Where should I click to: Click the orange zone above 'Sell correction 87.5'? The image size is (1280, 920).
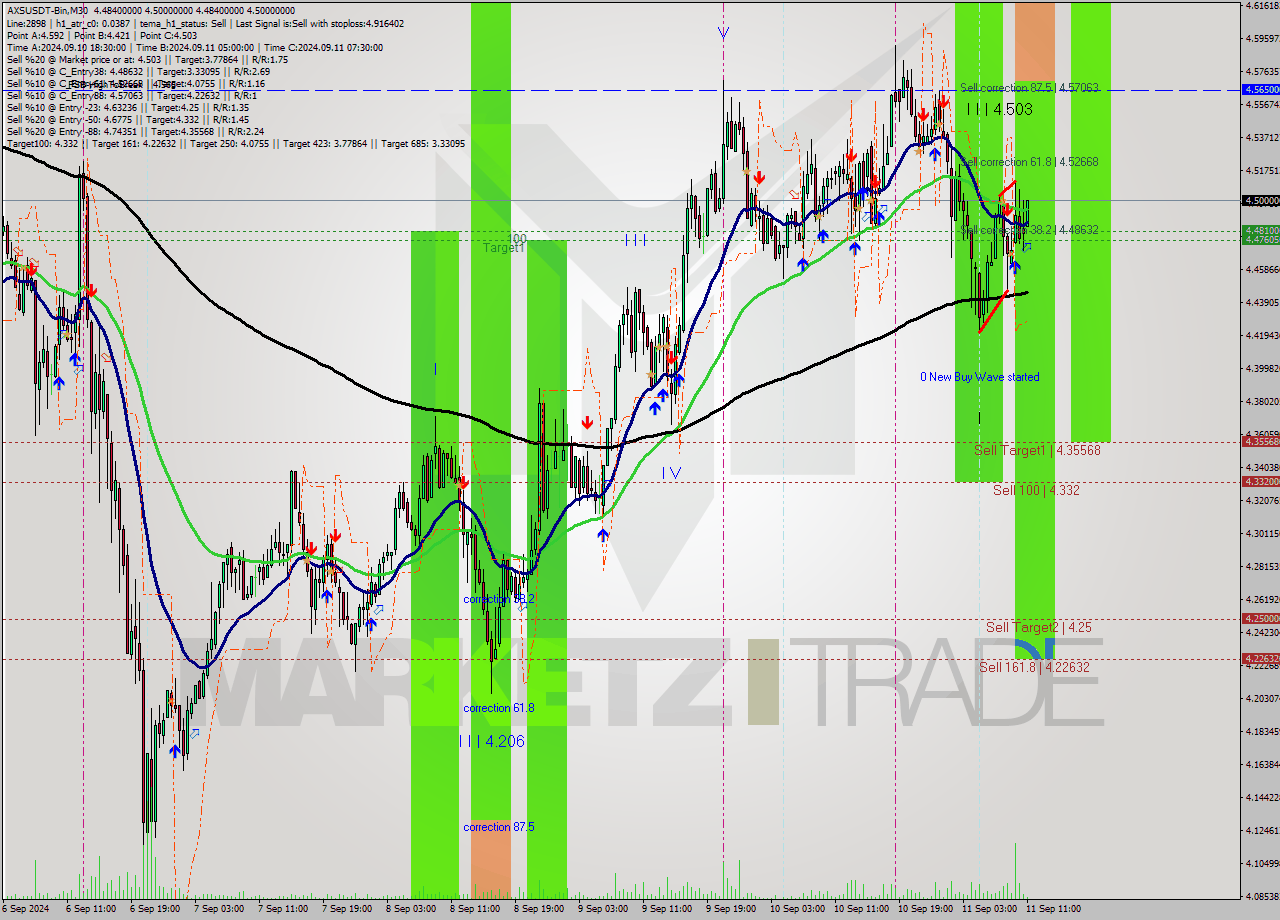[x=1035, y=41]
